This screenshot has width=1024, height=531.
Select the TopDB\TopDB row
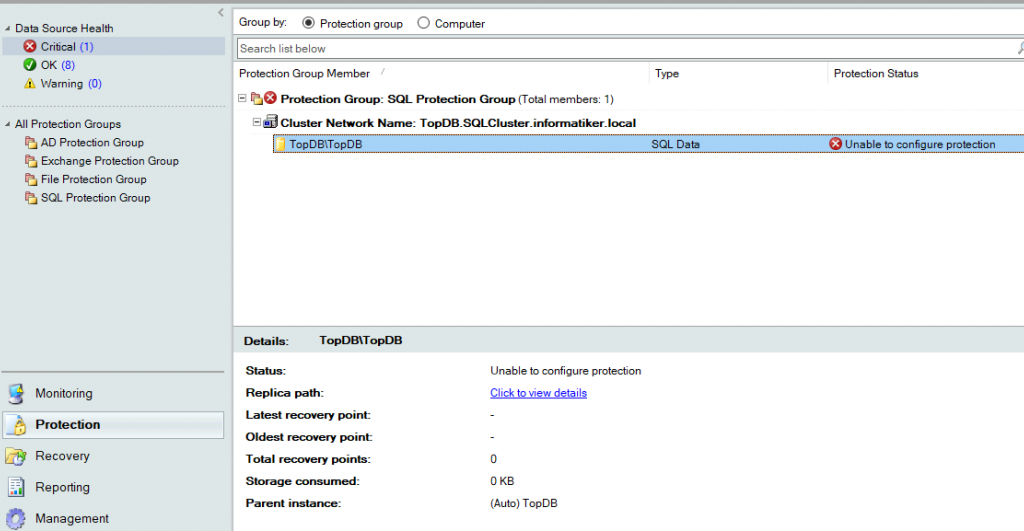[648, 144]
